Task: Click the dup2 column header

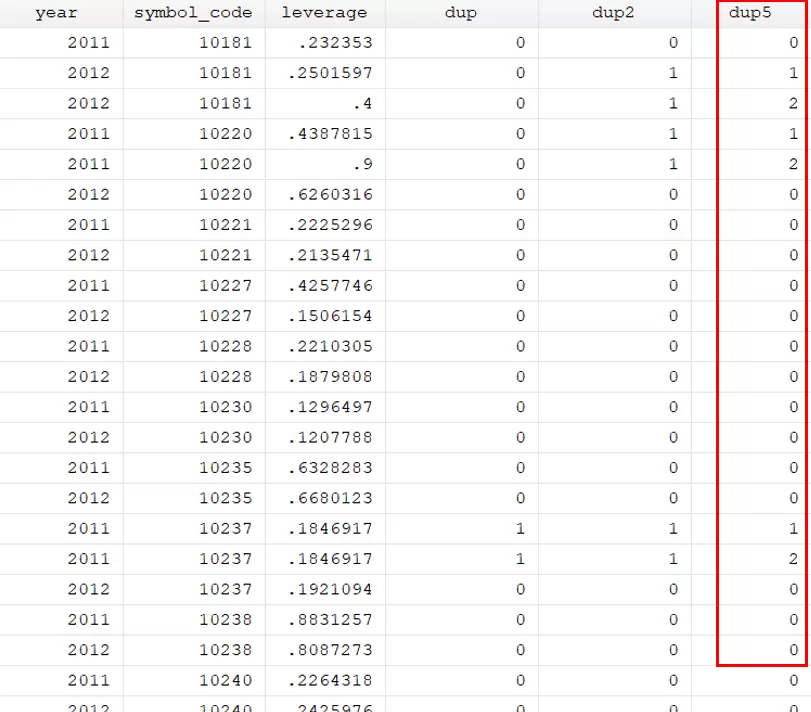Action: click(614, 14)
